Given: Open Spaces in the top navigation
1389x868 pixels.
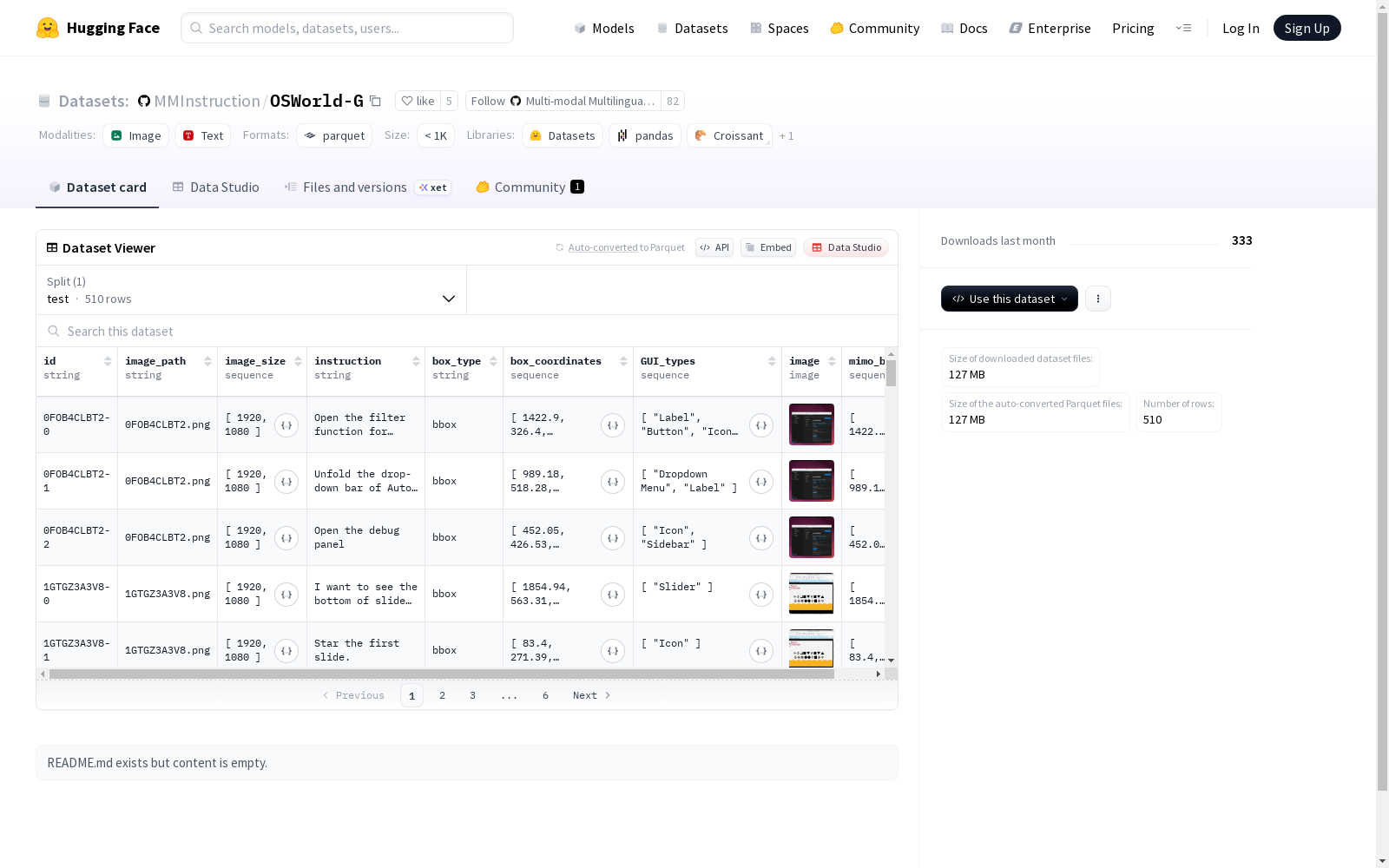Looking at the screenshot, I should 780,28.
